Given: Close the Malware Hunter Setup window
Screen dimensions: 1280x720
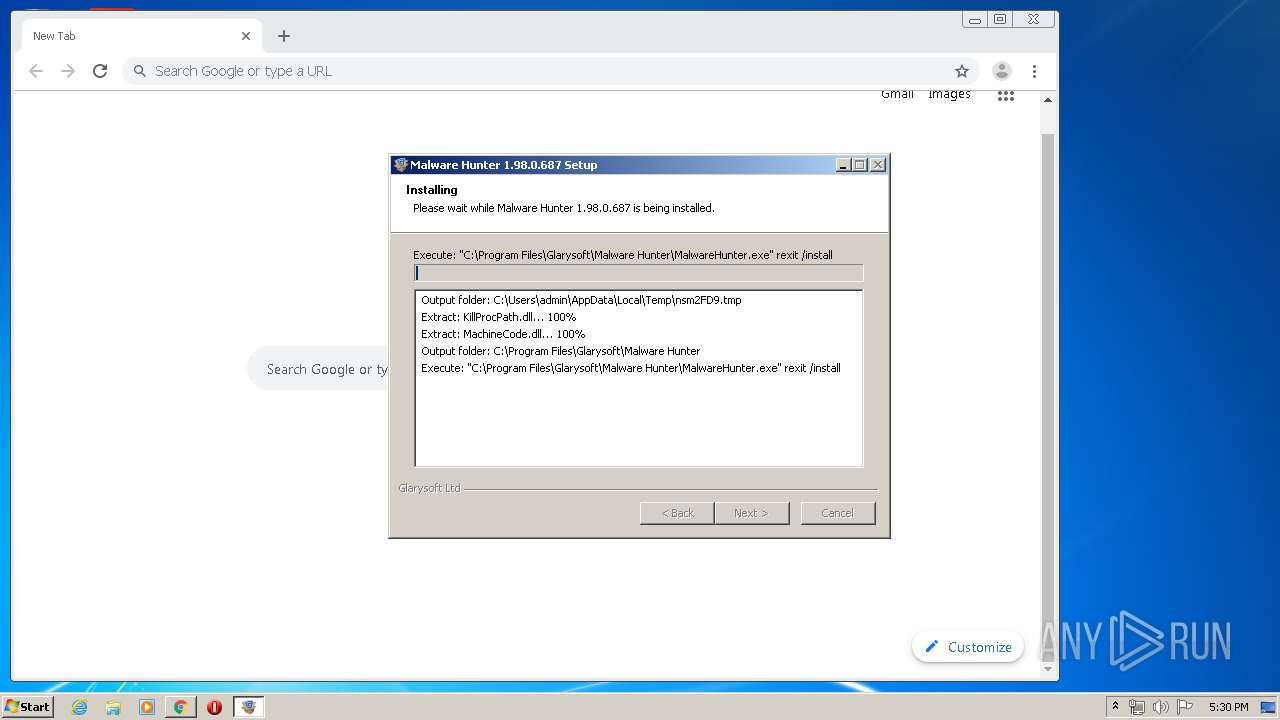Looking at the screenshot, I should (878, 165).
